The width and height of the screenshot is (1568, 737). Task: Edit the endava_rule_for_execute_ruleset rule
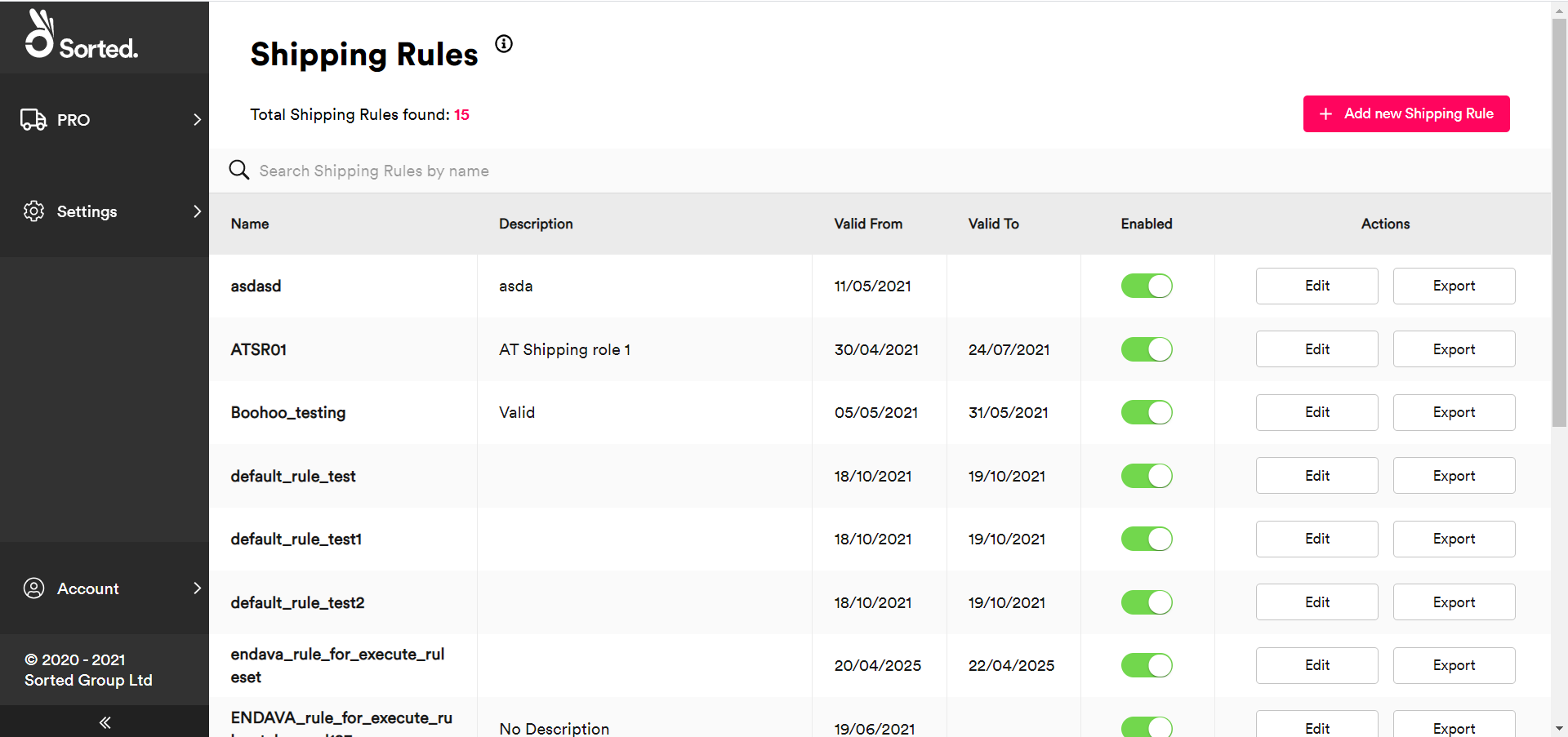tap(1317, 665)
